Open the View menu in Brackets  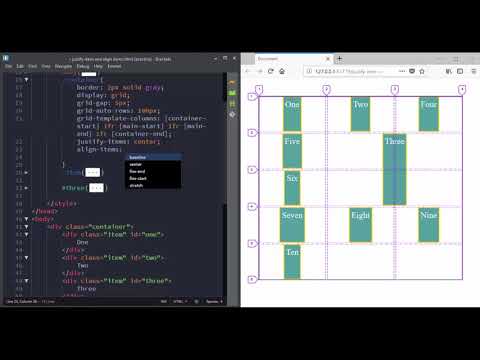pyautogui.click(x=46, y=66)
